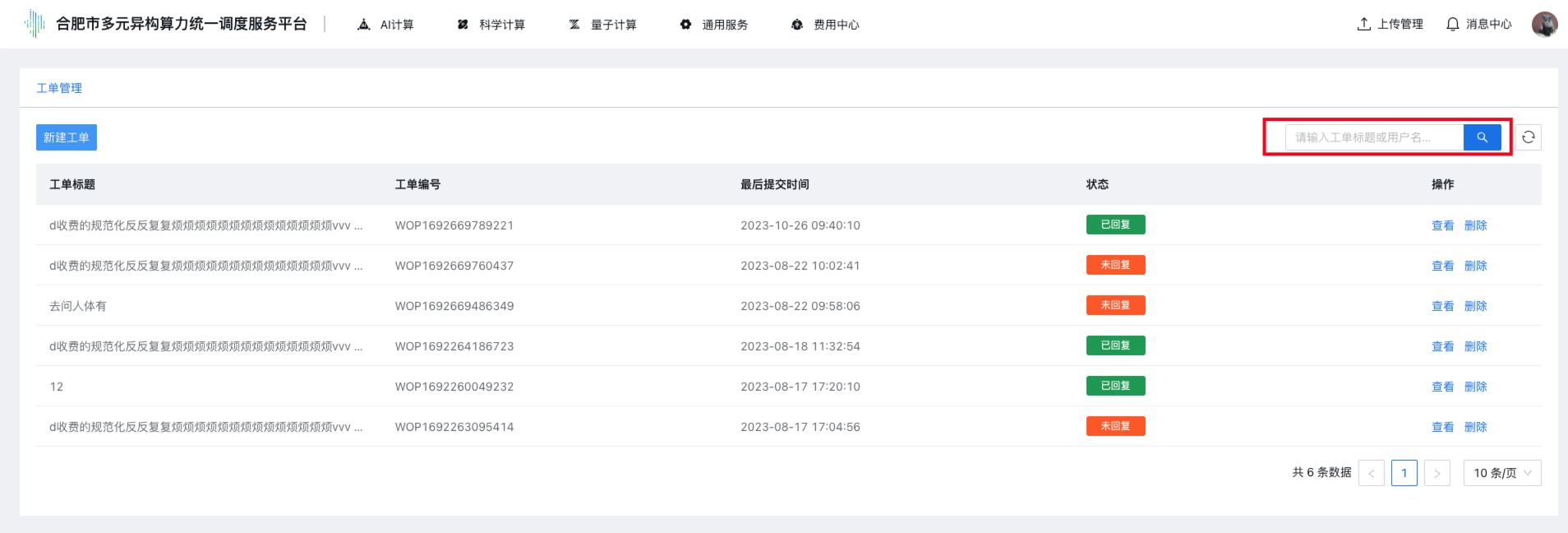Click the 量子计算 icon in navigation
Image resolution: width=1568 pixels, height=533 pixels.
574,25
